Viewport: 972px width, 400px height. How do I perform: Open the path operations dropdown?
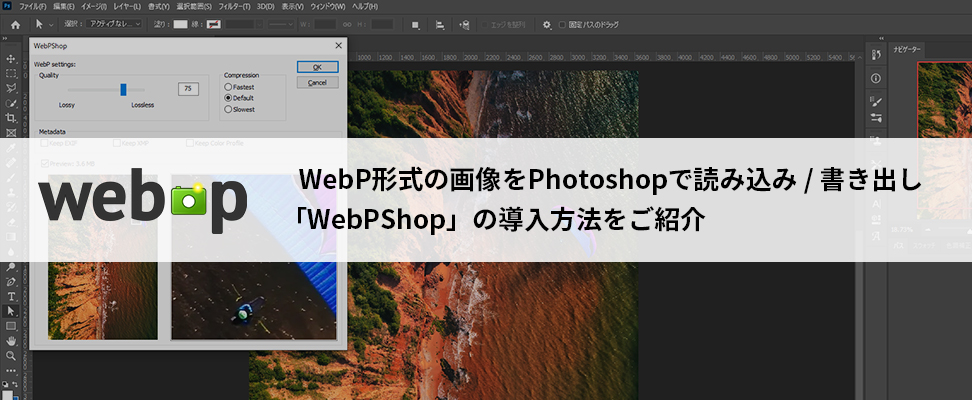coord(416,25)
